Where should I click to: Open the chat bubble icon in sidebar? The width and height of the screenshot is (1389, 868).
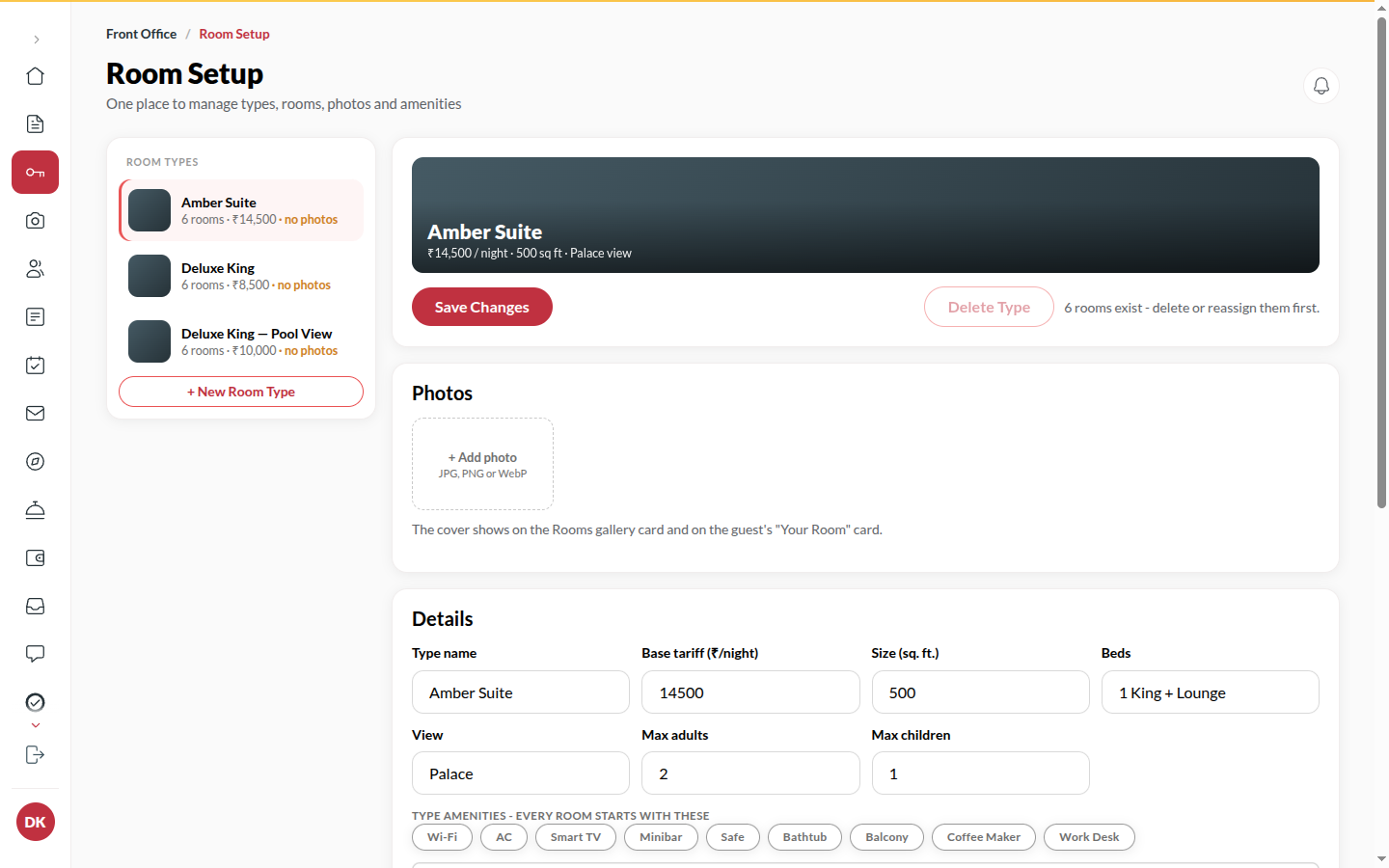(36, 655)
